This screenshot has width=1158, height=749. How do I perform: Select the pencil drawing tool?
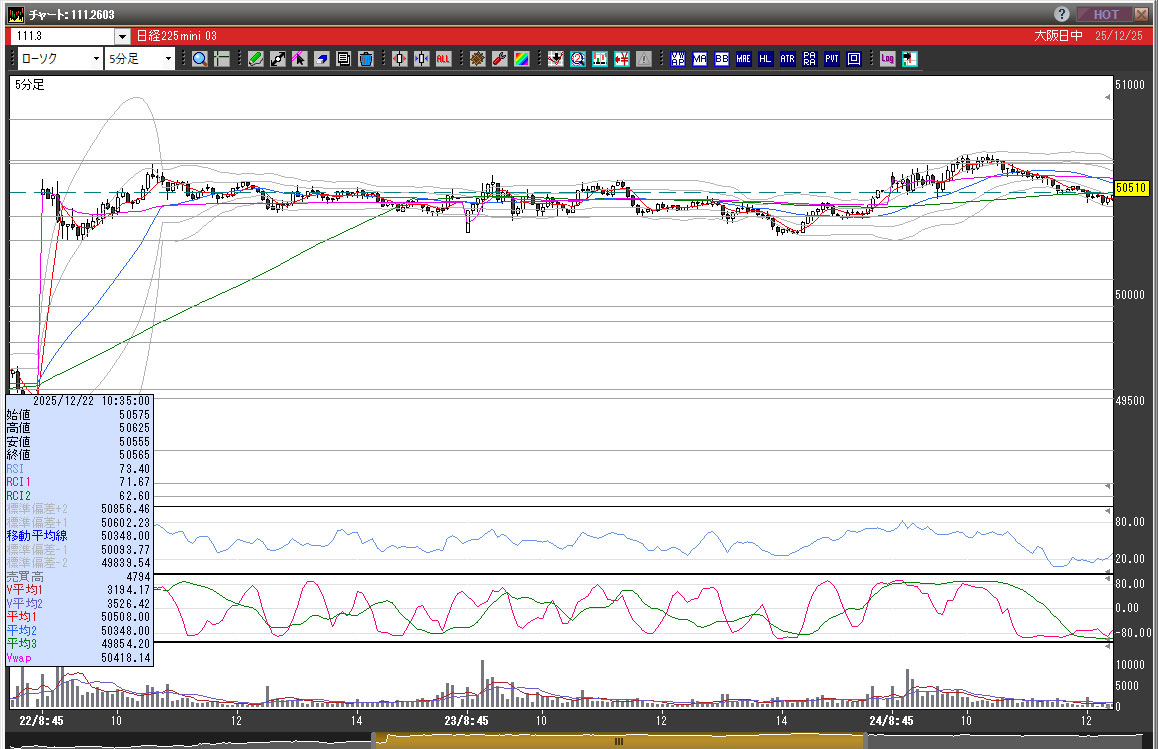[255, 59]
